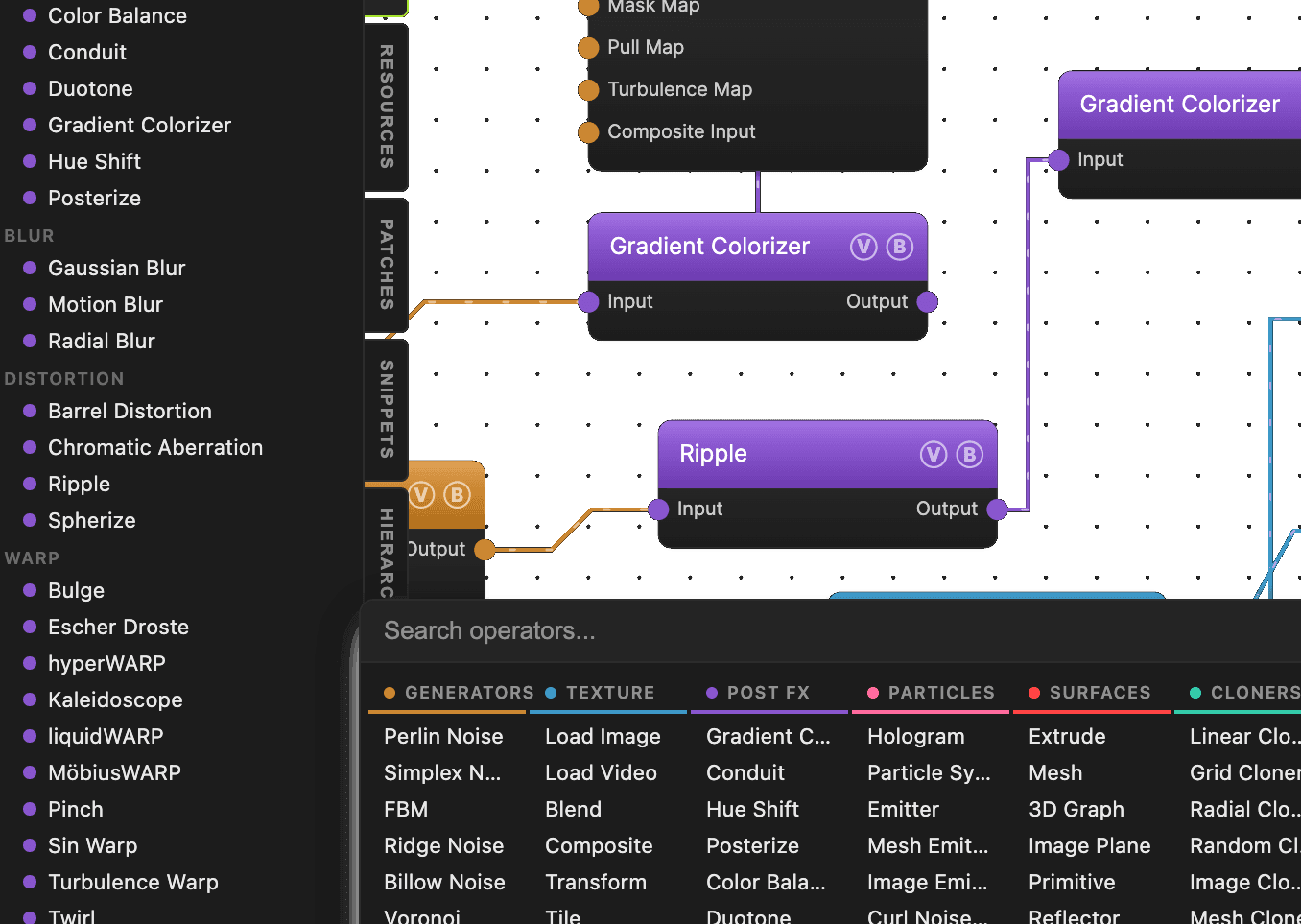This screenshot has height=924, width=1301.
Task: Select Color Balance in the sidebar
Action: click(117, 16)
